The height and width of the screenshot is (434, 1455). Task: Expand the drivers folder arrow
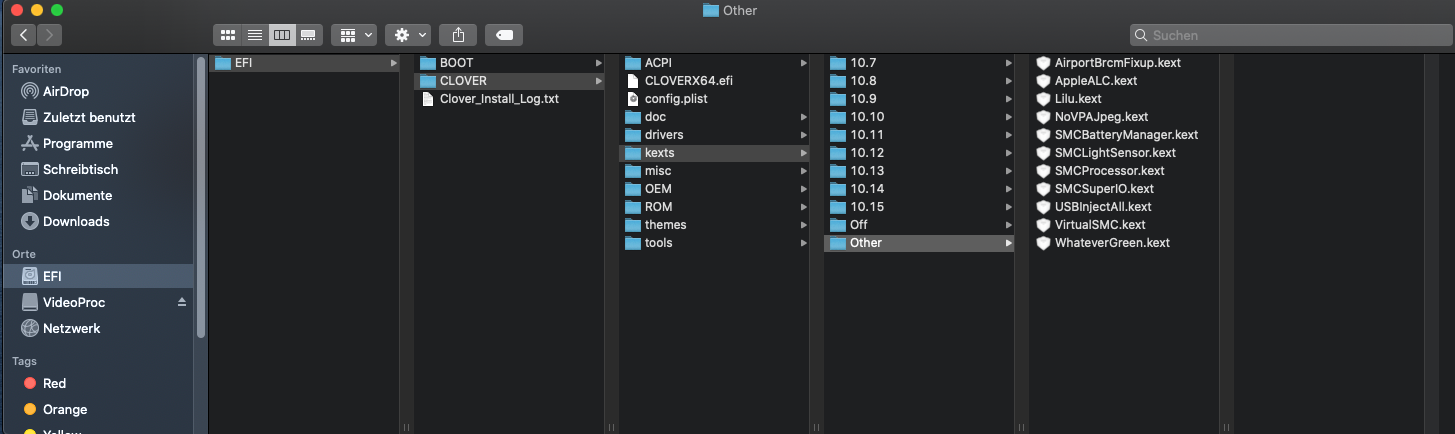coord(803,135)
